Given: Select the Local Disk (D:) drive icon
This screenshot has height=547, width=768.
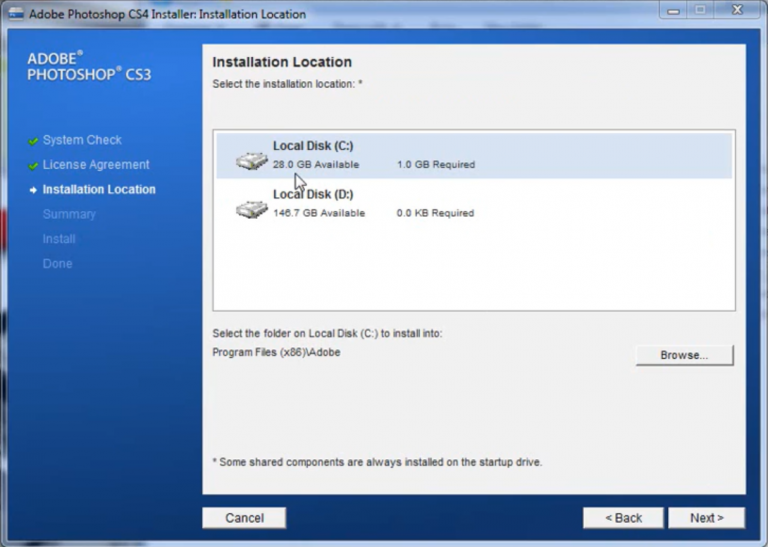Looking at the screenshot, I should click(x=252, y=209).
